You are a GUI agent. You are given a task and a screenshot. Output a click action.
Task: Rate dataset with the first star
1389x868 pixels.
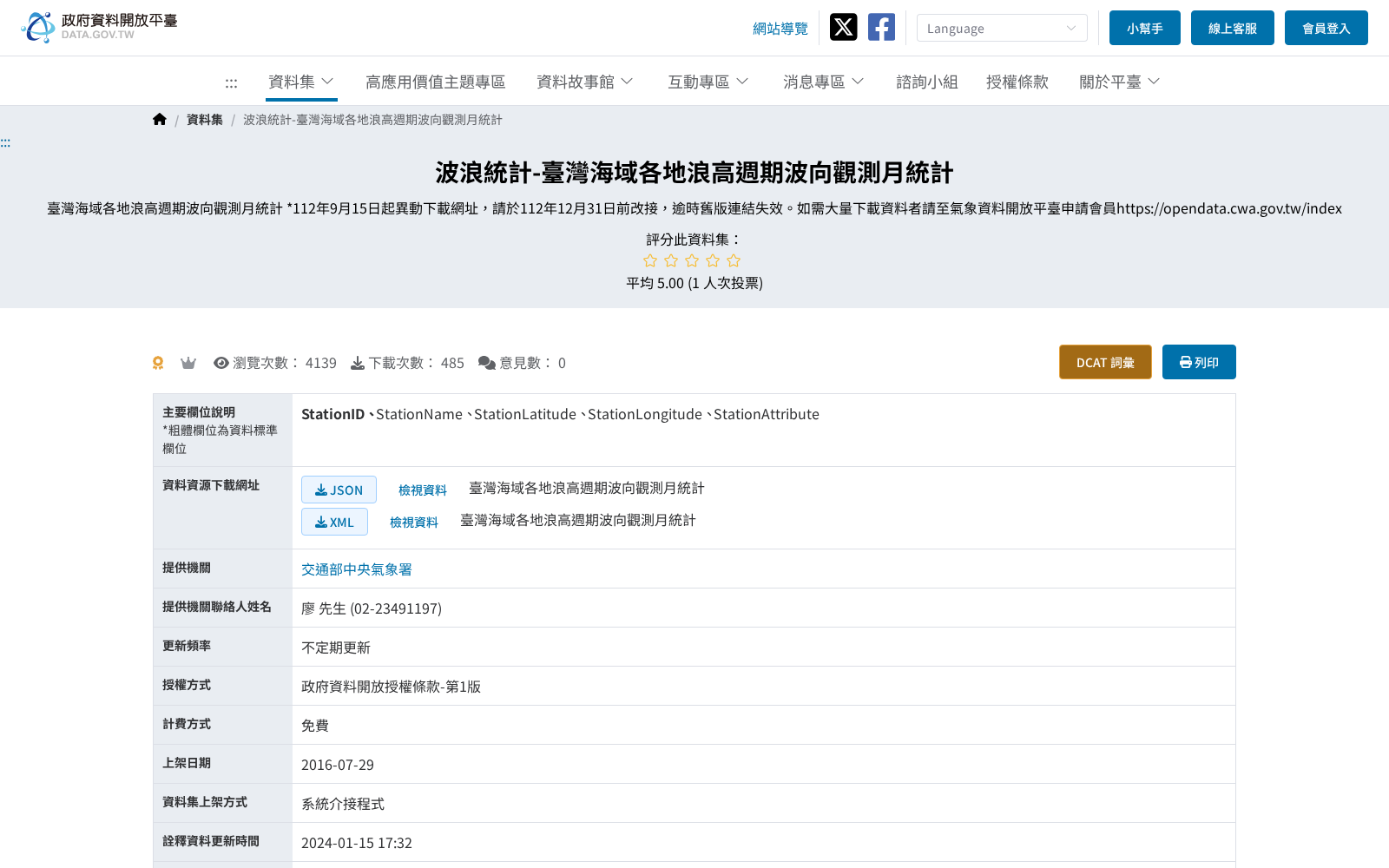650,260
